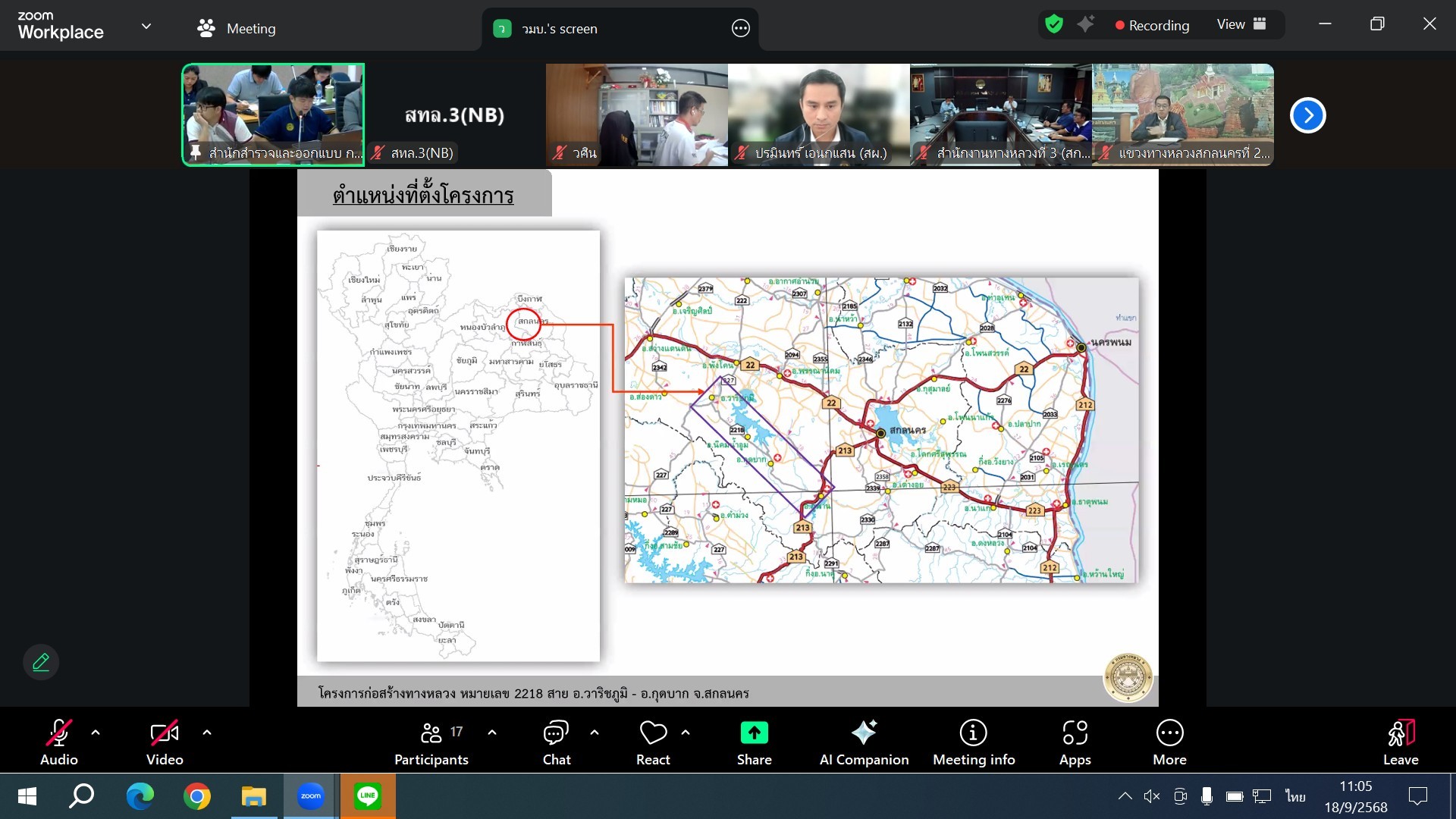Open Meeting info icon
1456x819 pixels.
click(973, 733)
